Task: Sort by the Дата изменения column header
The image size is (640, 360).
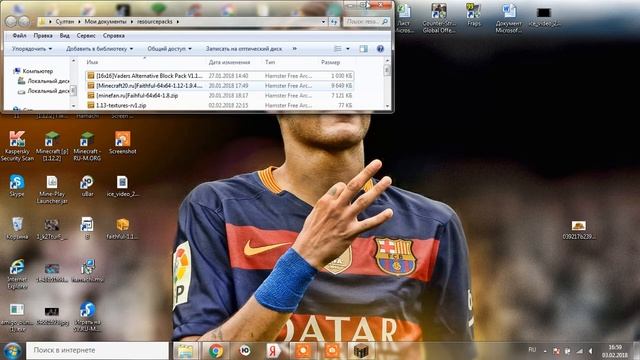Action: click(x=229, y=62)
